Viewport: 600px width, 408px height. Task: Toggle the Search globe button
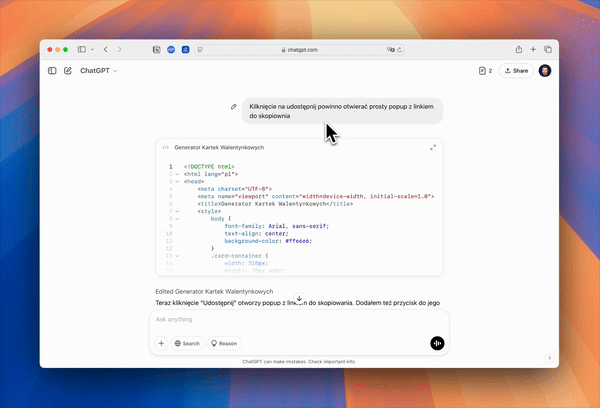tap(188, 343)
